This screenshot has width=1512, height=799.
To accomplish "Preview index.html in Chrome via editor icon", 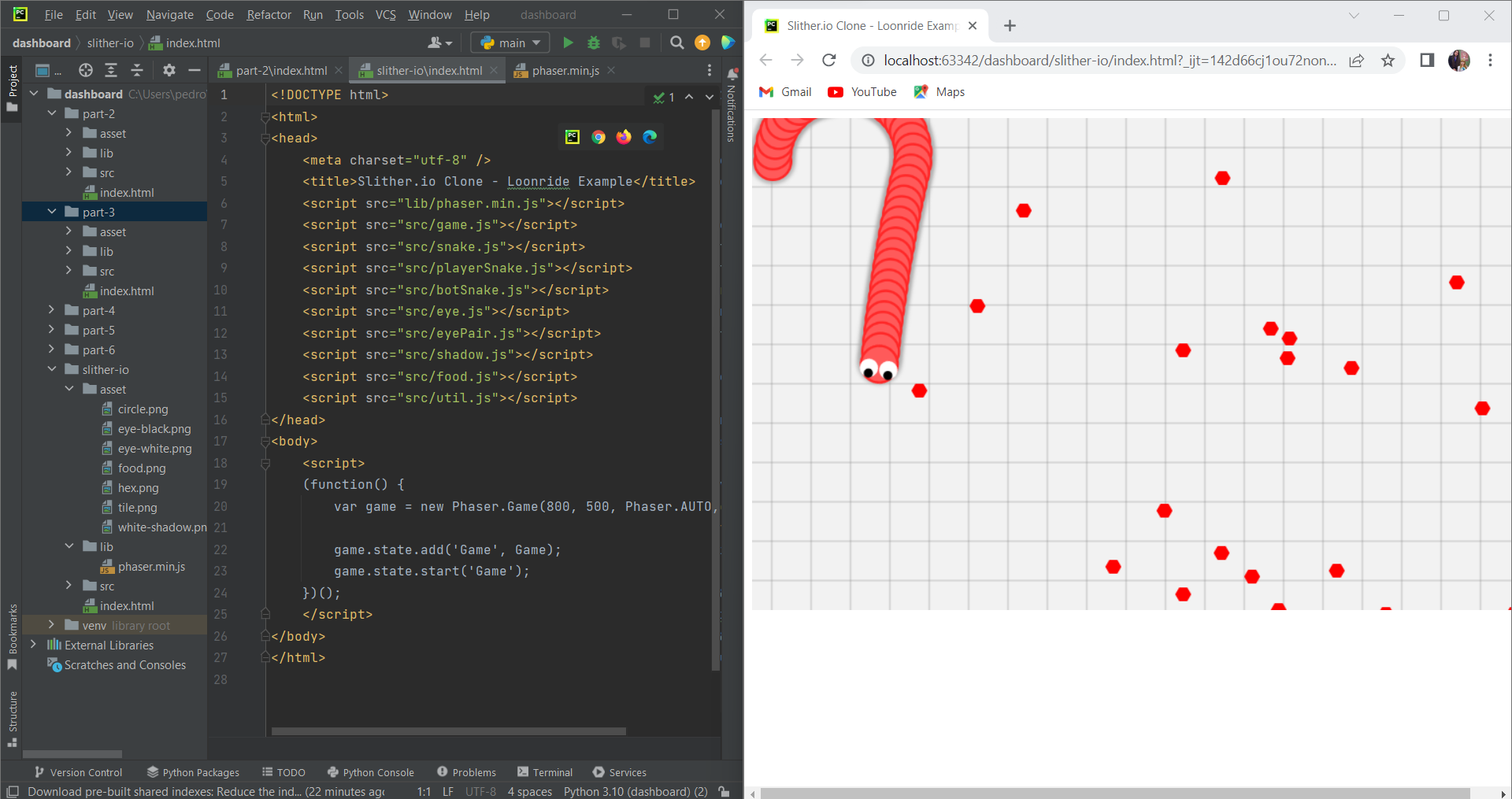I will 598,136.
